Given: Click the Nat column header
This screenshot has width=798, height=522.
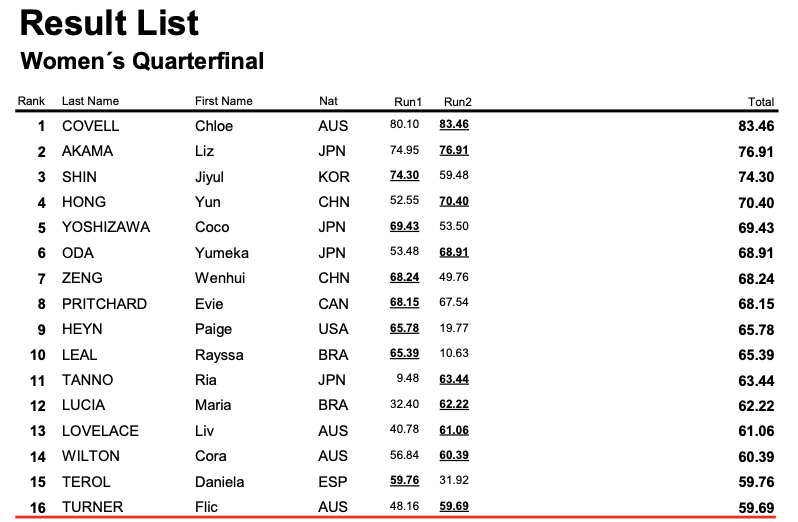Looking at the screenshot, I should (x=328, y=101).
